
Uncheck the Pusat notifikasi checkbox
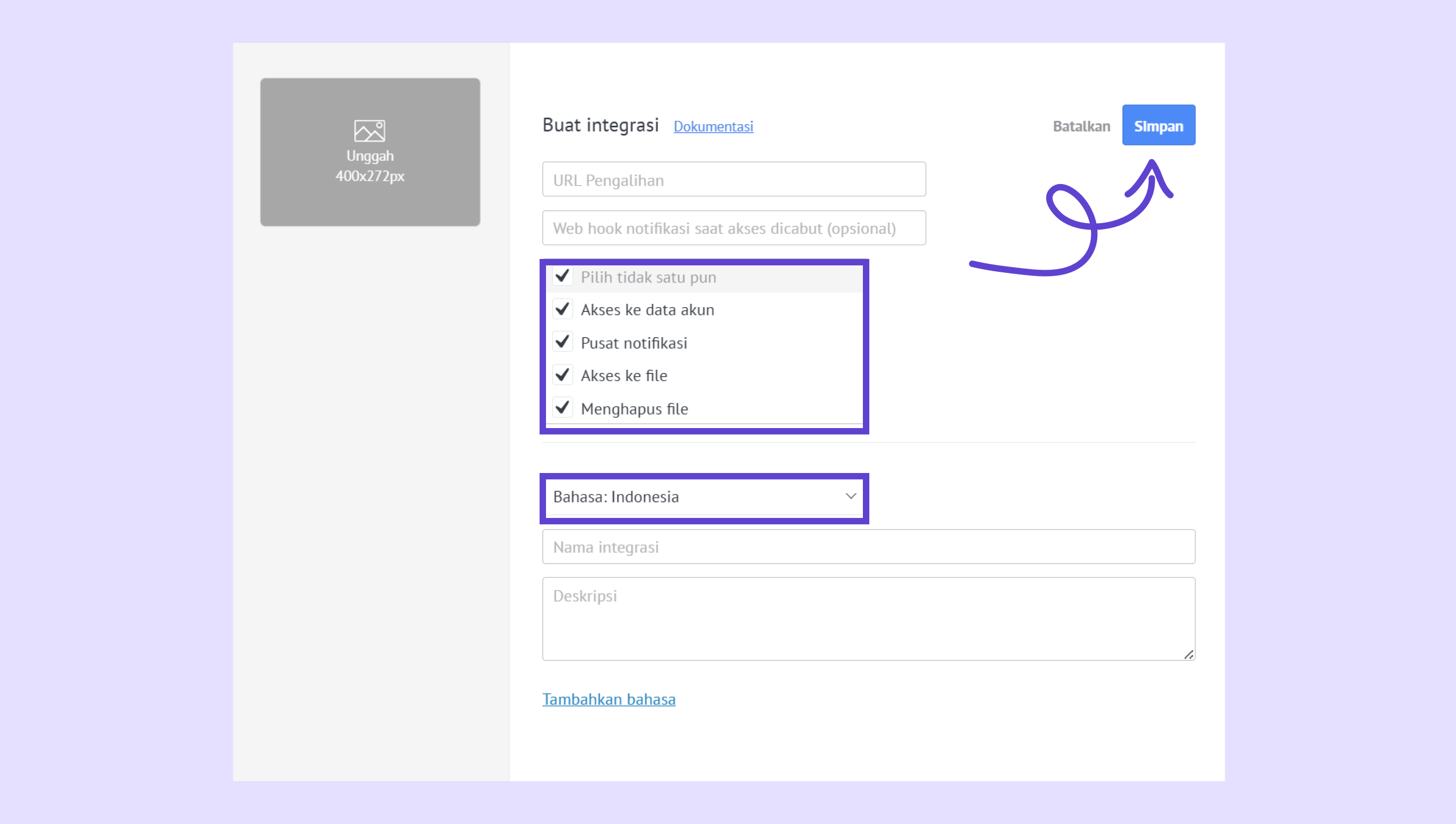tap(562, 342)
